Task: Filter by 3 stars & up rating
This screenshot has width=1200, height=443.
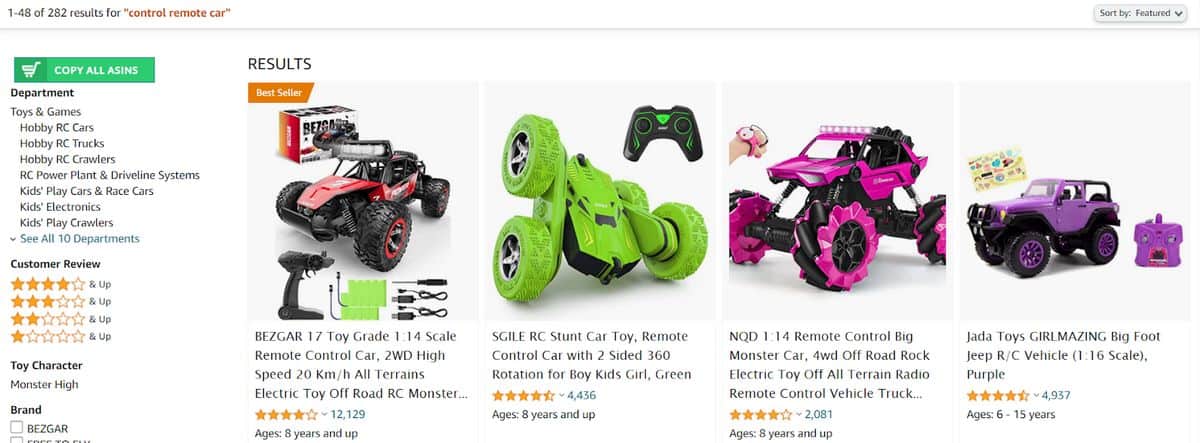Action: [60, 301]
